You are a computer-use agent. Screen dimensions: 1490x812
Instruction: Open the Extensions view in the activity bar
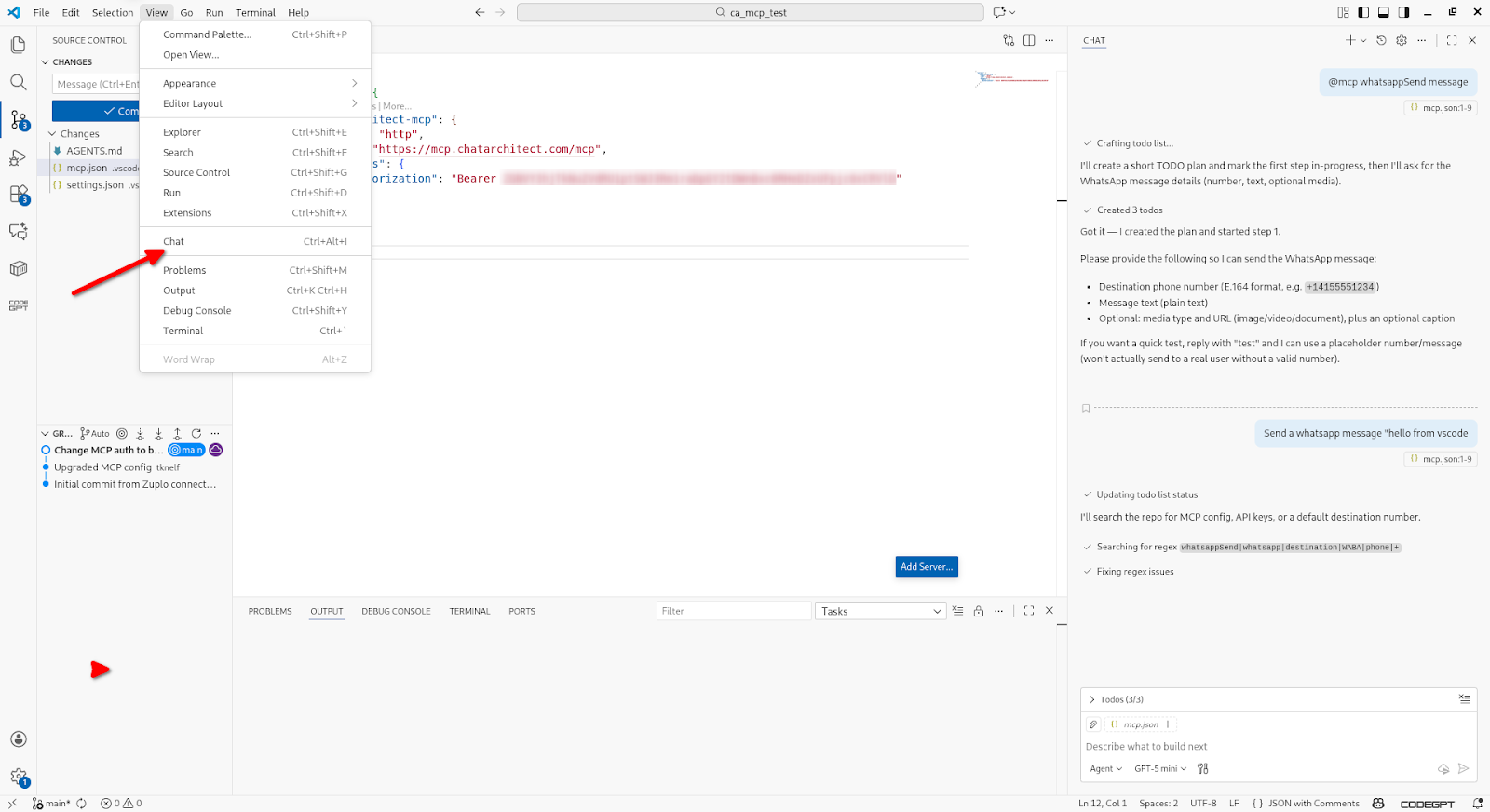pos(18,194)
